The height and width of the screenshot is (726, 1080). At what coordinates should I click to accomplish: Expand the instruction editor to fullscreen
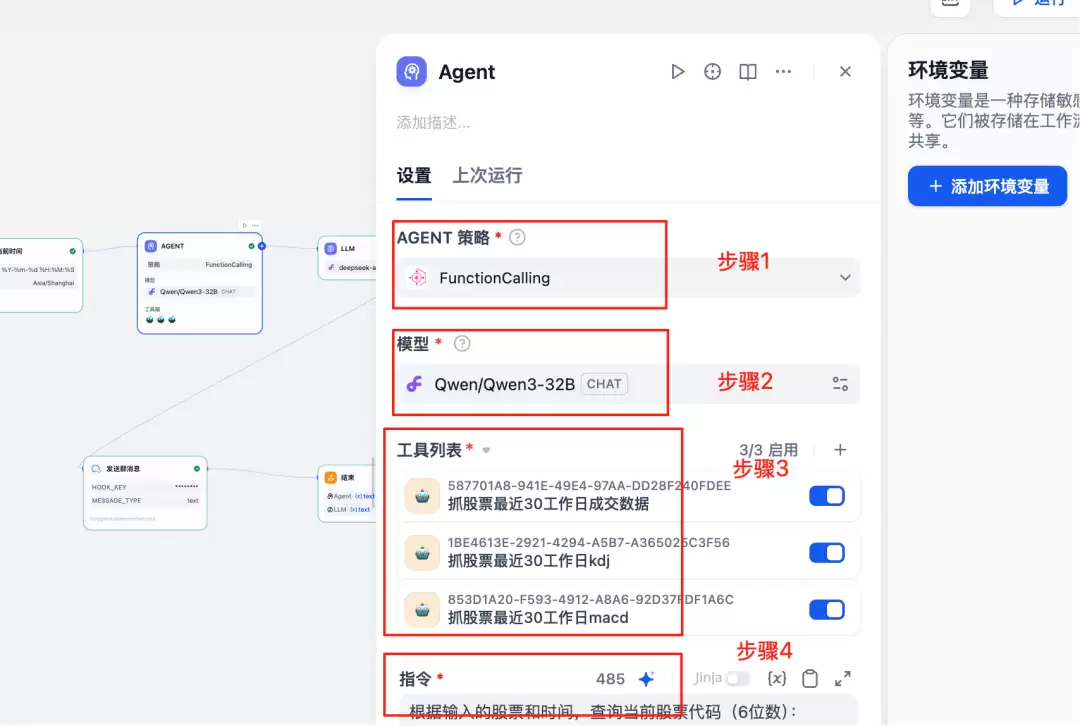click(842, 678)
